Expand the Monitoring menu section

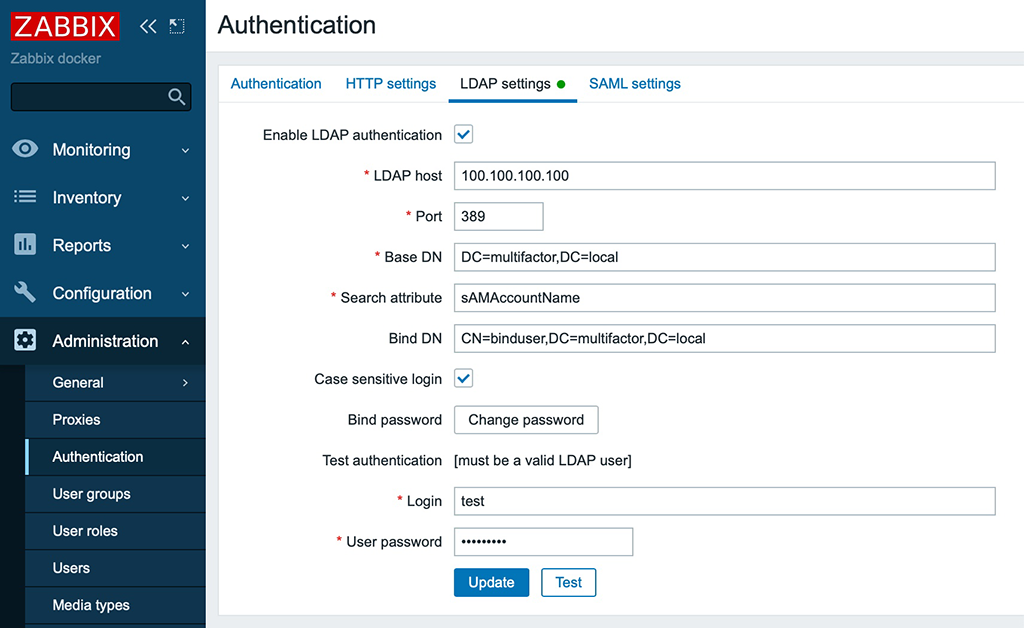click(x=184, y=149)
